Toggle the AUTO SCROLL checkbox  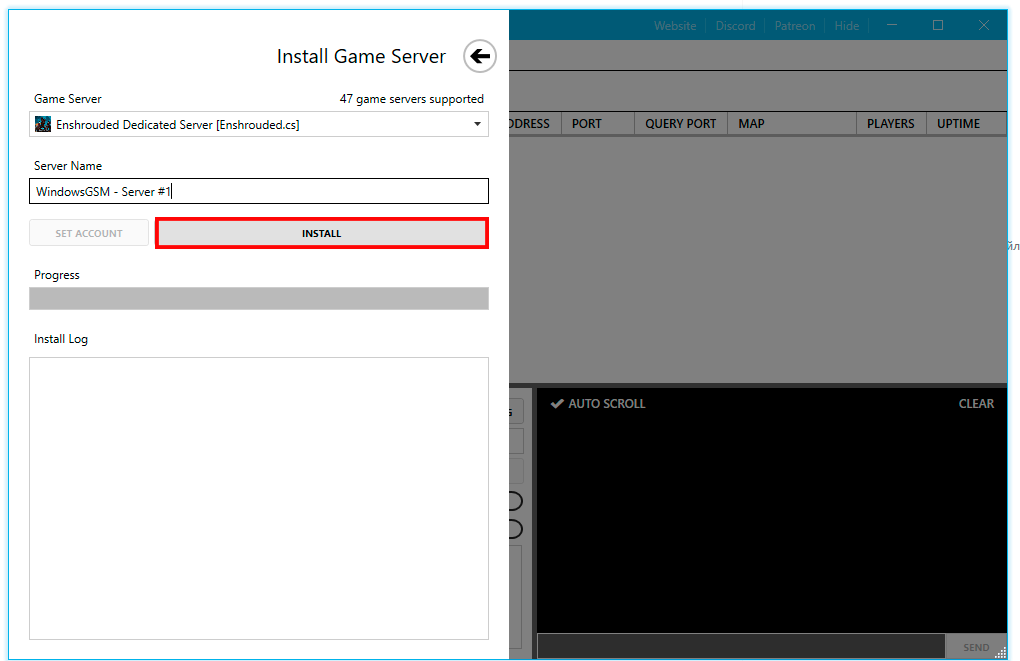pos(598,404)
